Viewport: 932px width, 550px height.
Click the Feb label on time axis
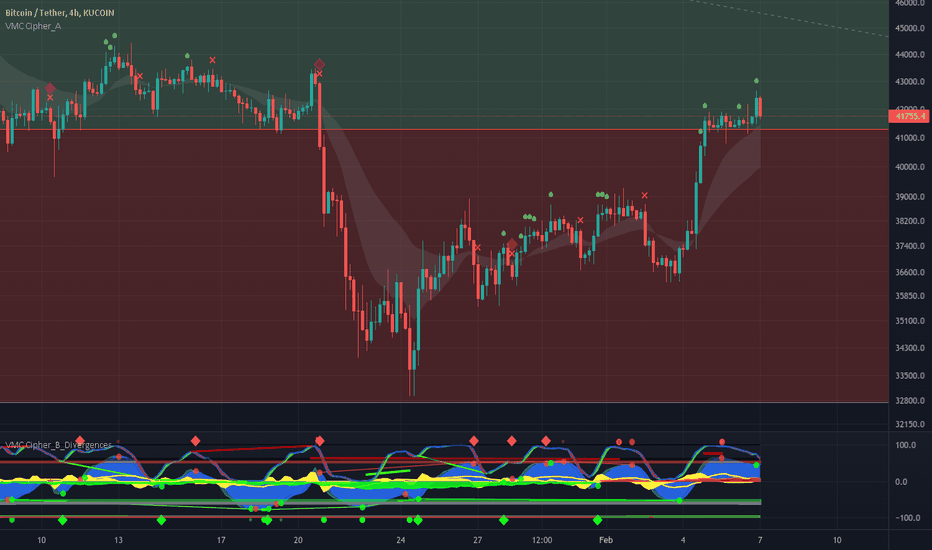(x=606, y=540)
